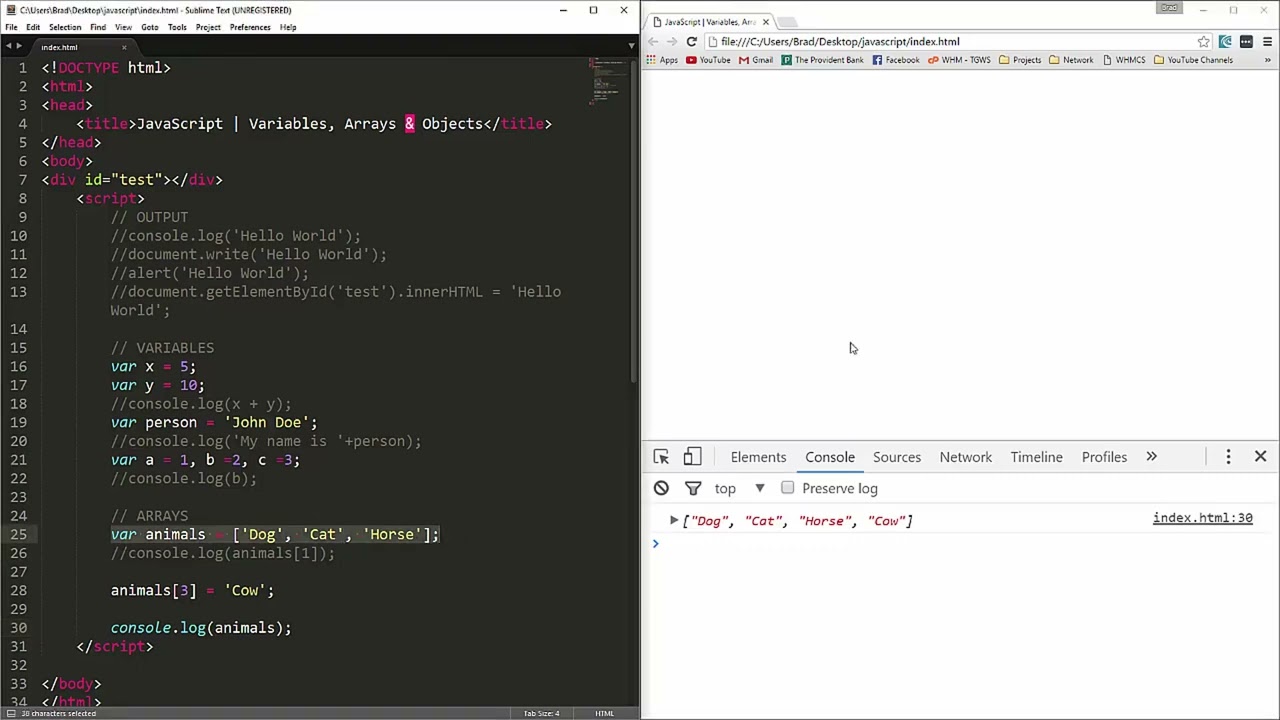Image resolution: width=1280 pixels, height=720 pixels.
Task: Open the top execution context dropdown
Action: point(739,488)
